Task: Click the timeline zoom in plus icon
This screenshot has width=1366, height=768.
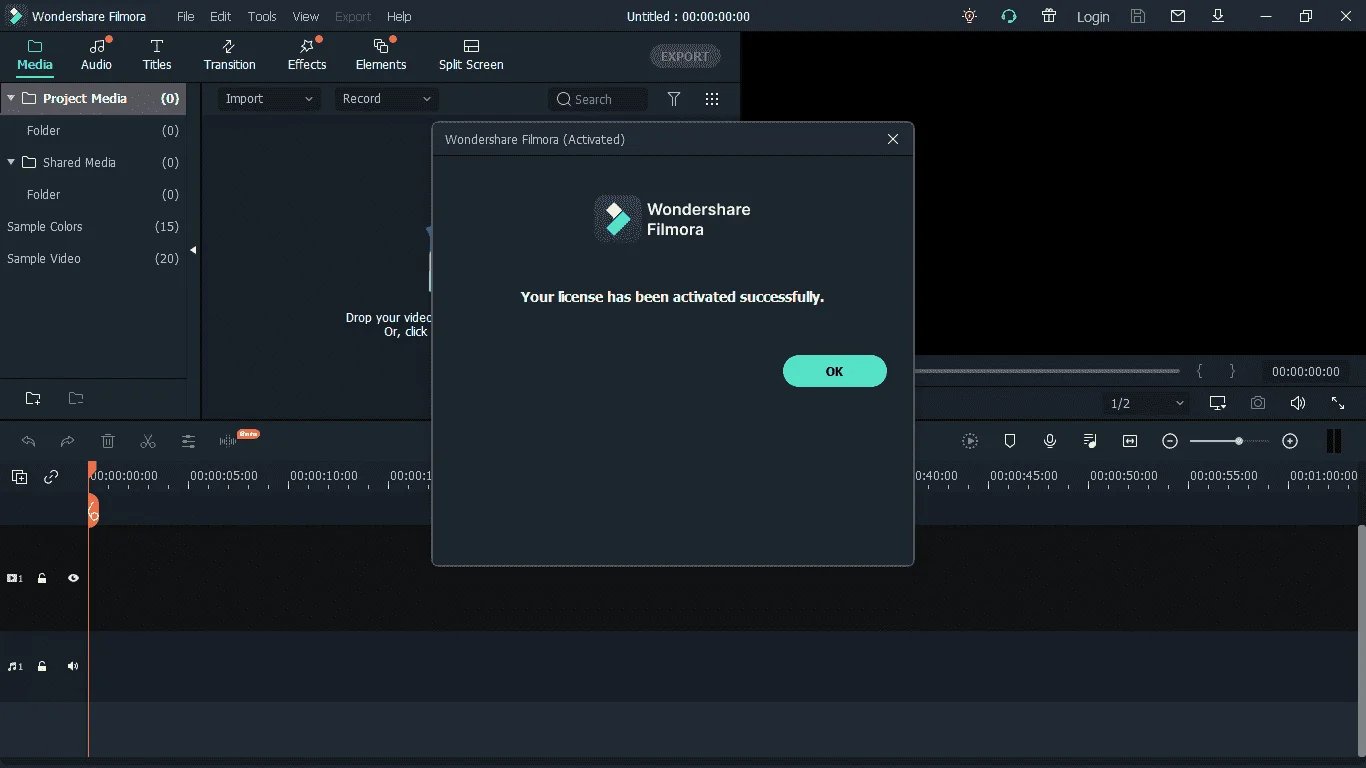Action: [x=1290, y=441]
